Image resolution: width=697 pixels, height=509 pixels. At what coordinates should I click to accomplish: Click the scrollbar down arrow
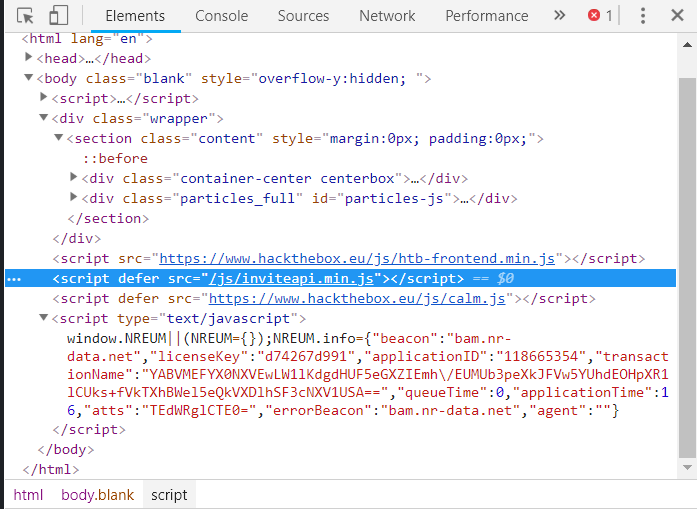pyautogui.click(x=687, y=468)
